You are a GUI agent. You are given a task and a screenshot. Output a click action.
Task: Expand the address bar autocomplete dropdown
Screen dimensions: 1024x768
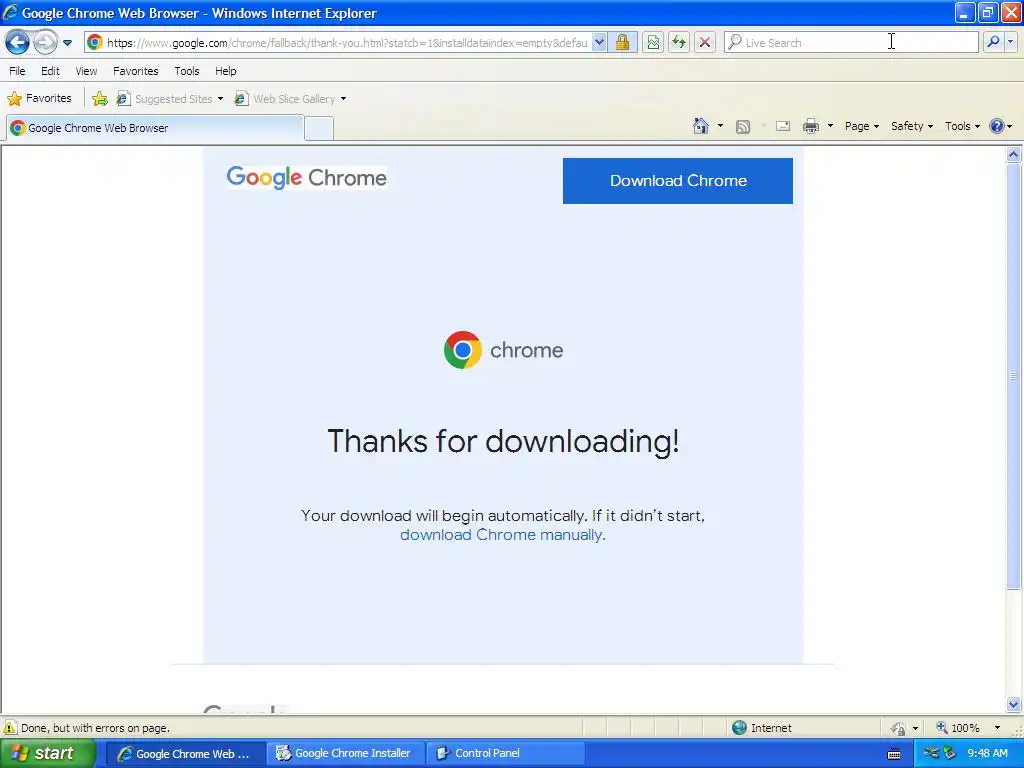click(599, 42)
